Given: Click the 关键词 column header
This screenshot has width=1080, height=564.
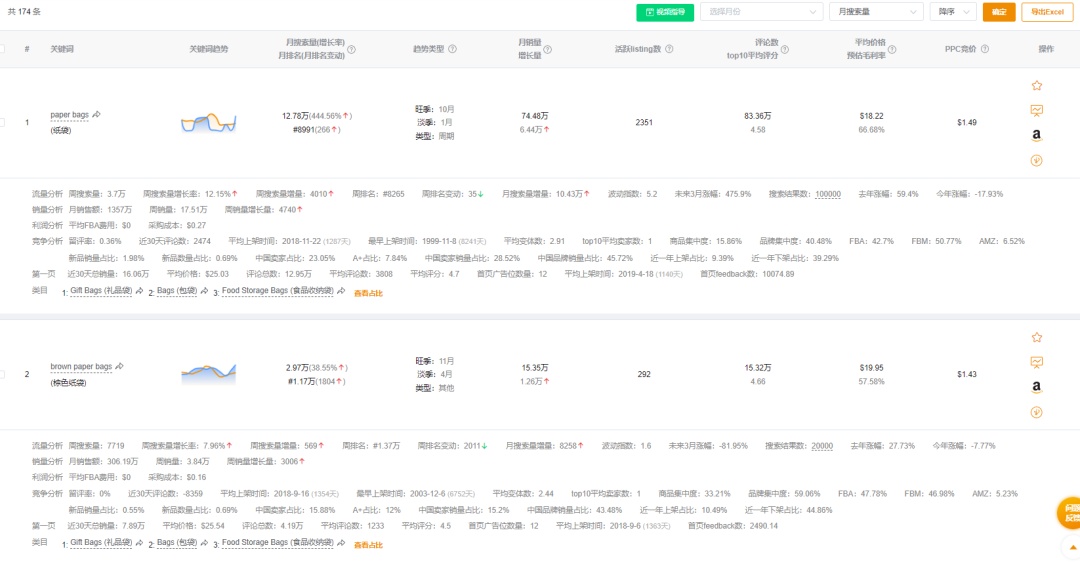Looking at the screenshot, I should click(62, 49).
